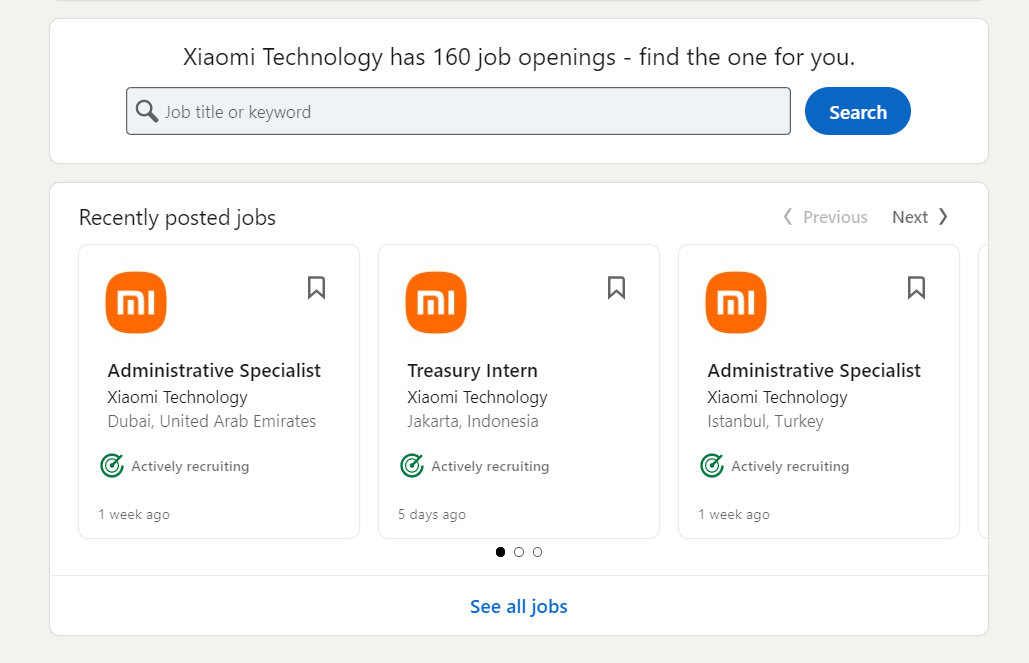The height and width of the screenshot is (663, 1029).
Task: Open the Istanbul, Turkey Administrative Specialist title
Action: tap(814, 371)
